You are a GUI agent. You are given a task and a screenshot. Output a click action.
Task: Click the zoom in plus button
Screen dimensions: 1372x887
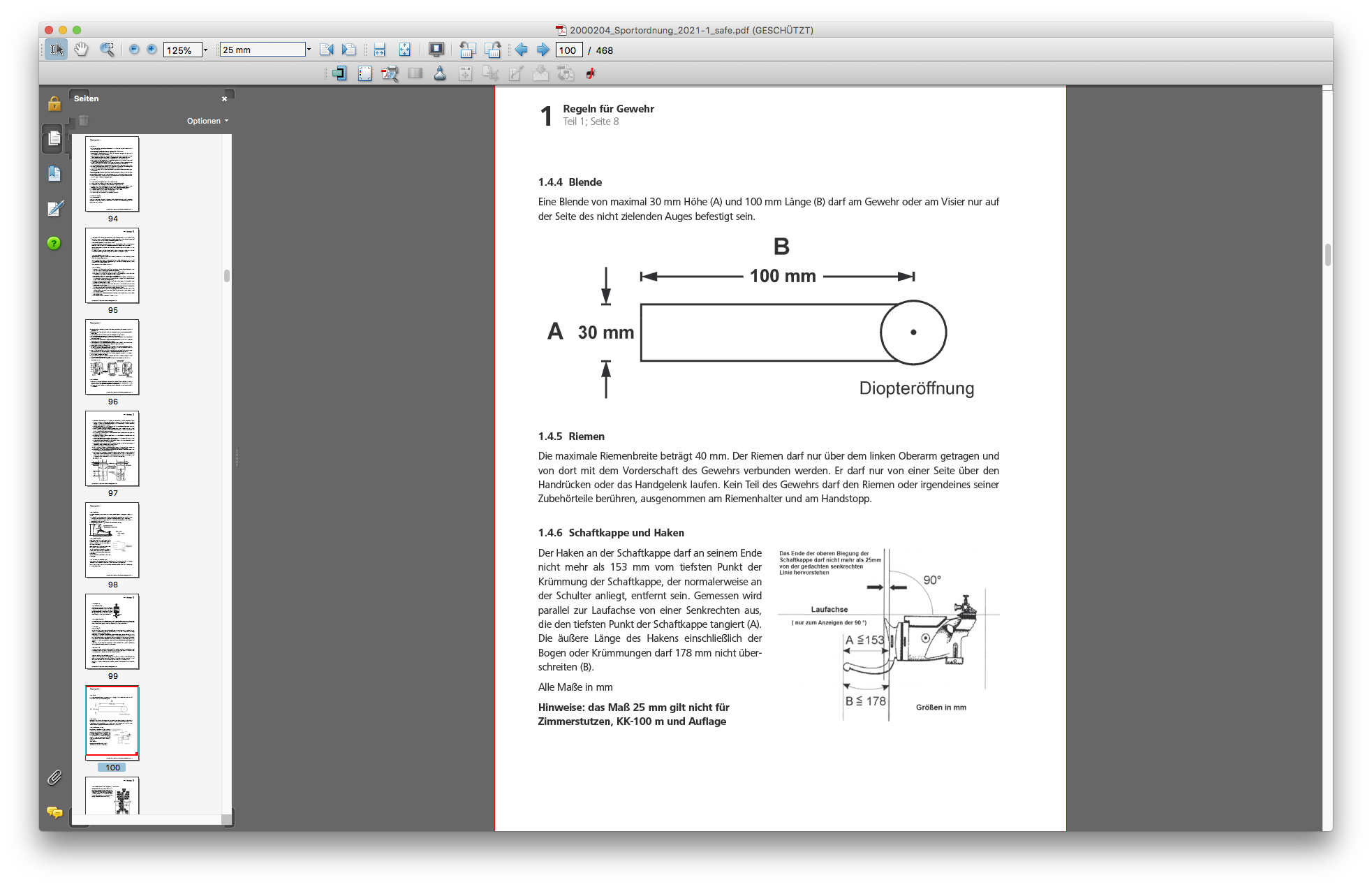pyautogui.click(x=152, y=50)
